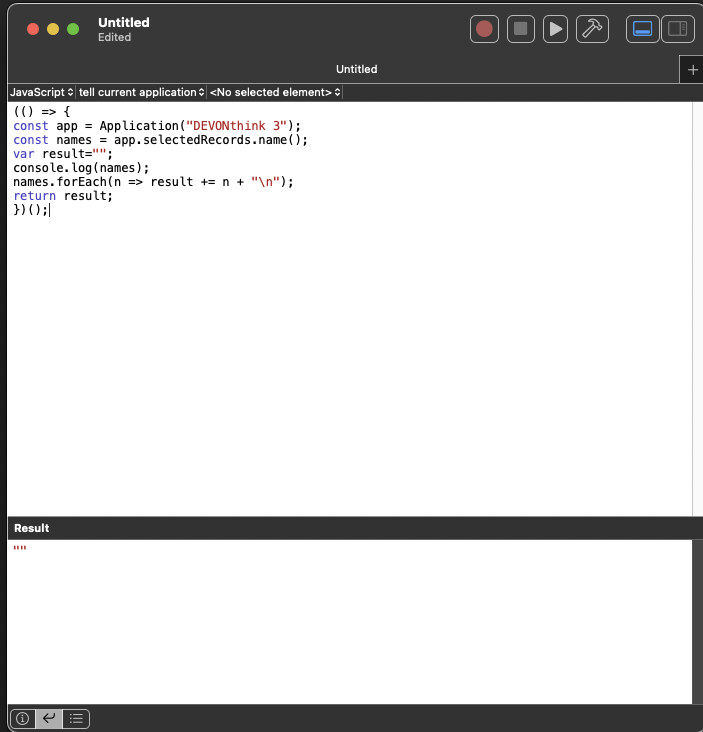Compile the script using hammer icon

[592, 29]
